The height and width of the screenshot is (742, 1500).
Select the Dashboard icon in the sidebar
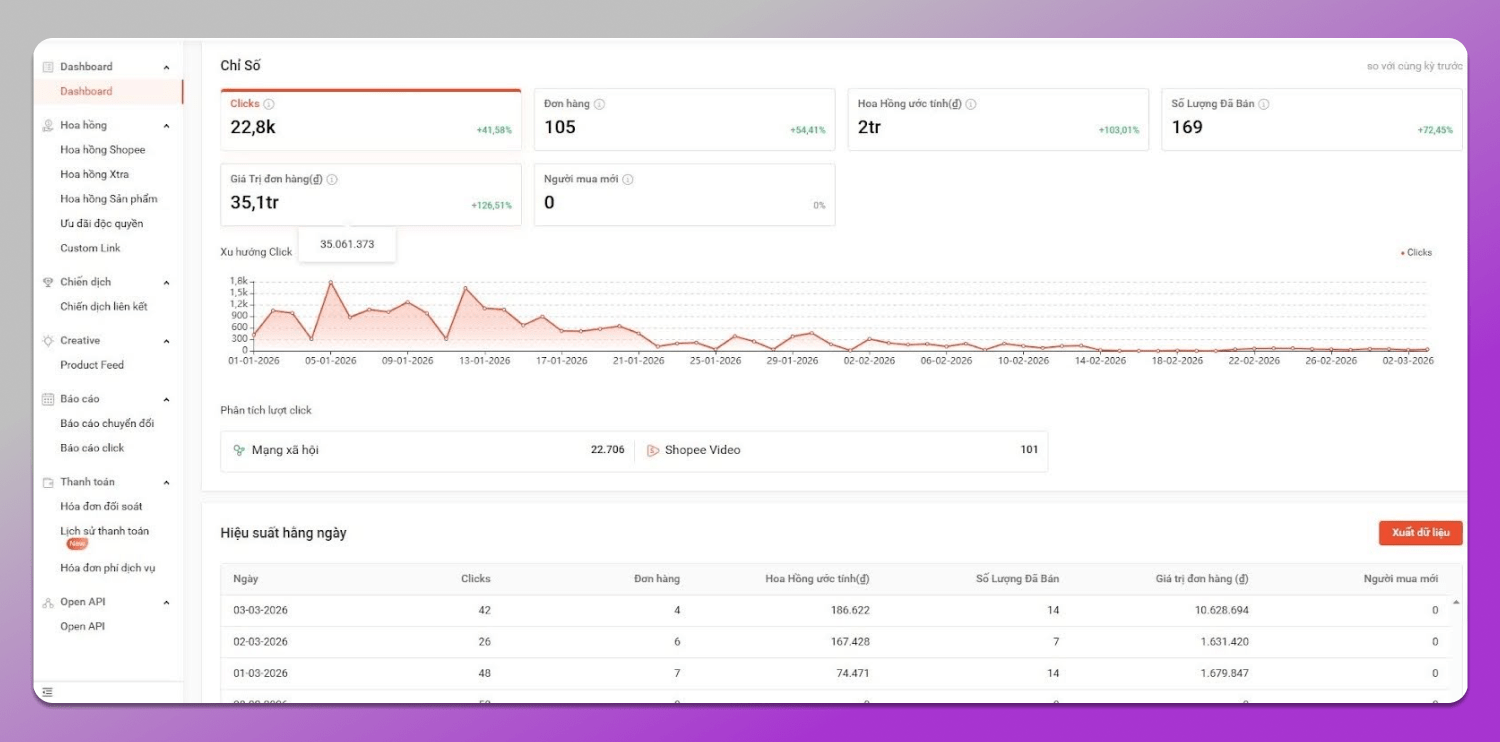coord(47,66)
